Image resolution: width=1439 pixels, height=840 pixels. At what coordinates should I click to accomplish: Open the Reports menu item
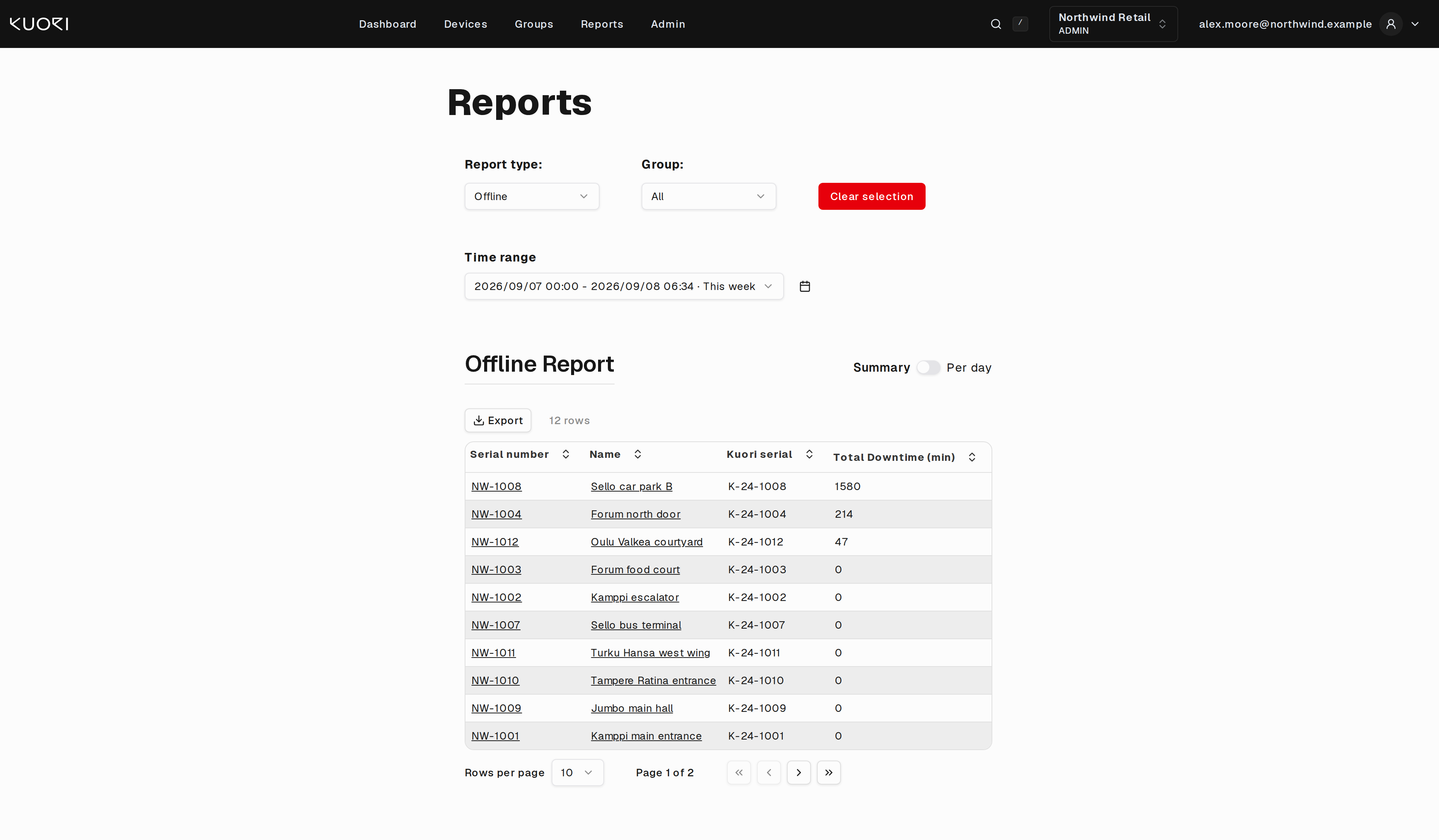pyautogui.click(x=602, y=24)
